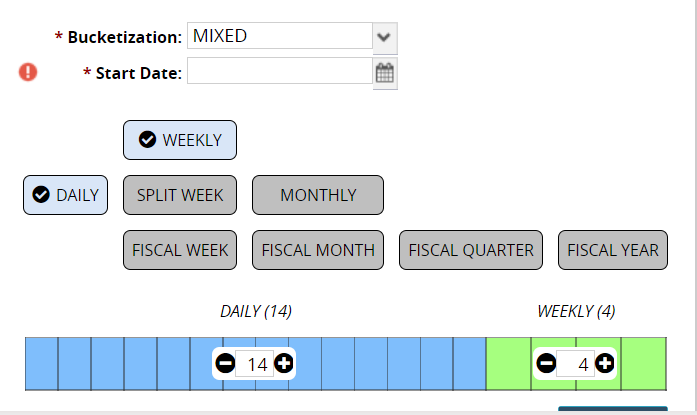This screenshot has width=697, height=415.
Task: Click the red error alert icon
Action: click(28, 72)
